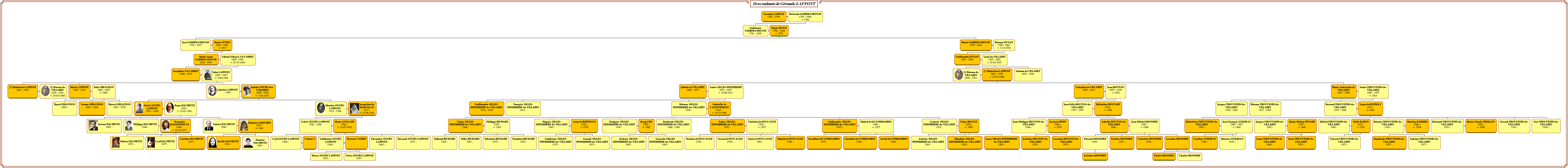The height and width of the screenshot is (168, 1568).
Task: Click the Marcel GIRAUDON box
Action: [x=119, y=108]
